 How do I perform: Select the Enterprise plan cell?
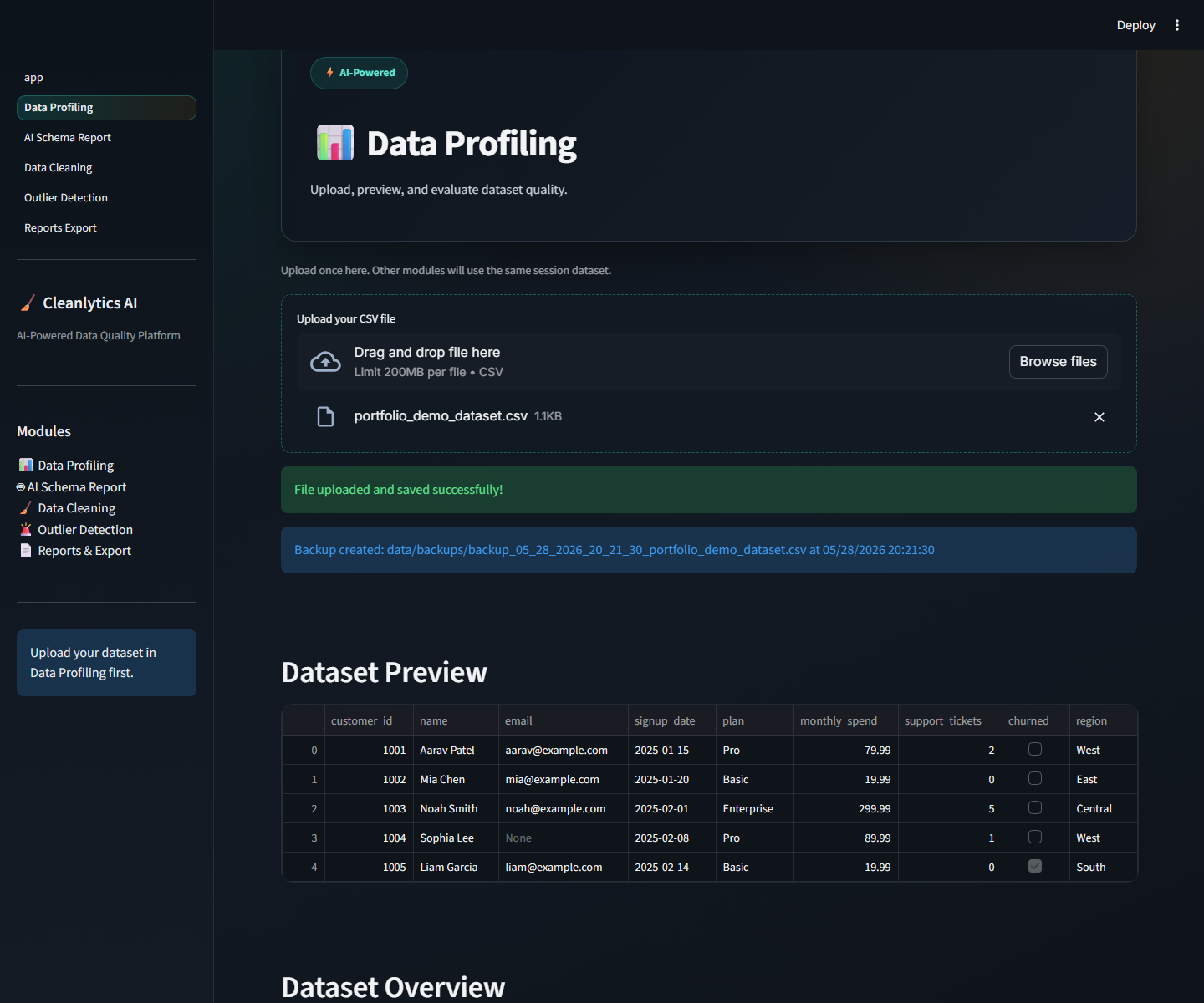click(x=754, y=808)
